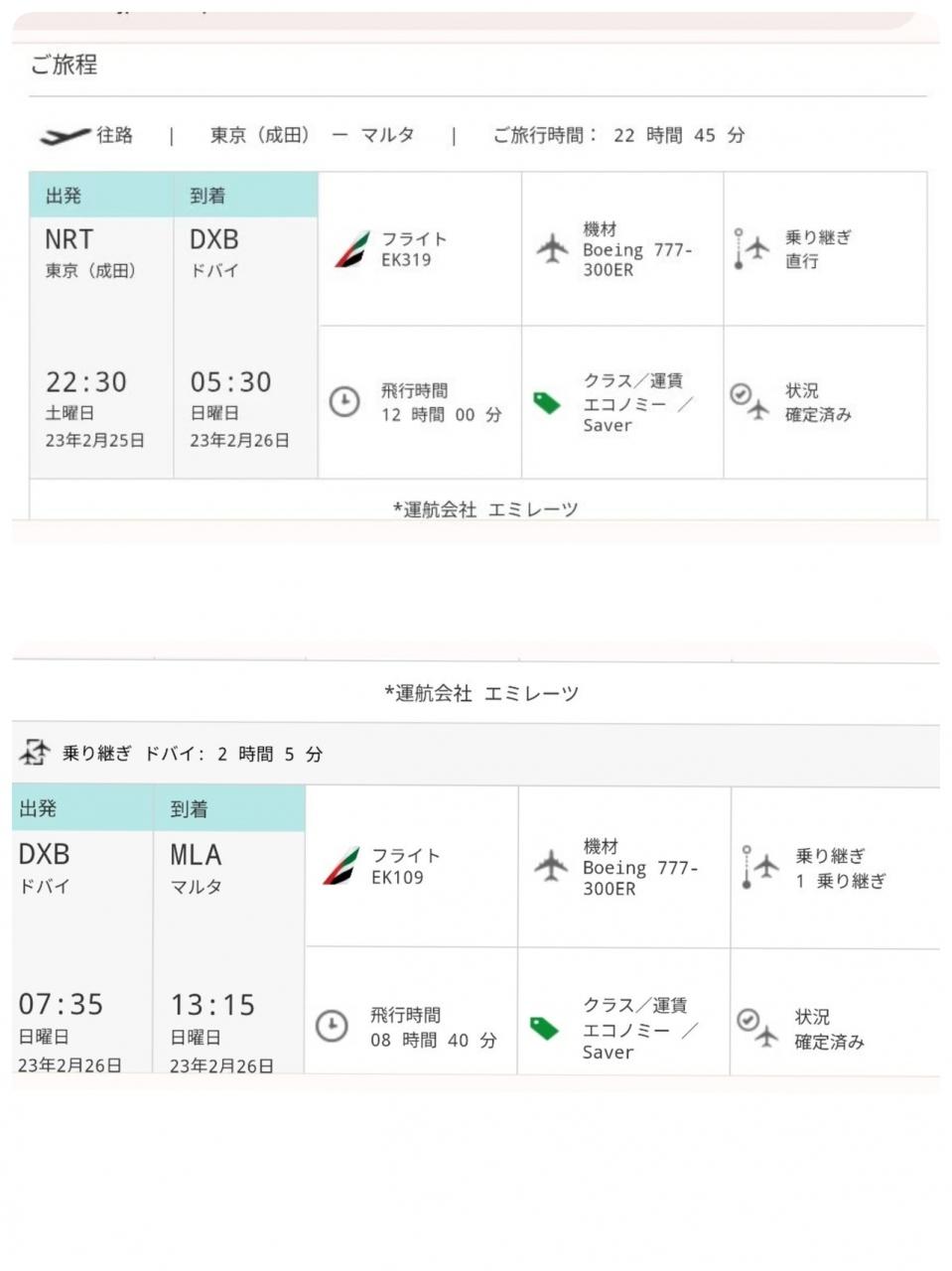Viewport: 952px width, 1271px height.
Task: Click the green fare tag icon for EK319
Action: click(x=548, y=402)
